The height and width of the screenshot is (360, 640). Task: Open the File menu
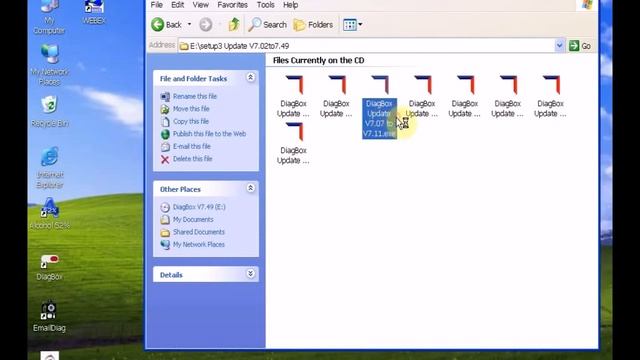coord(157,5)
